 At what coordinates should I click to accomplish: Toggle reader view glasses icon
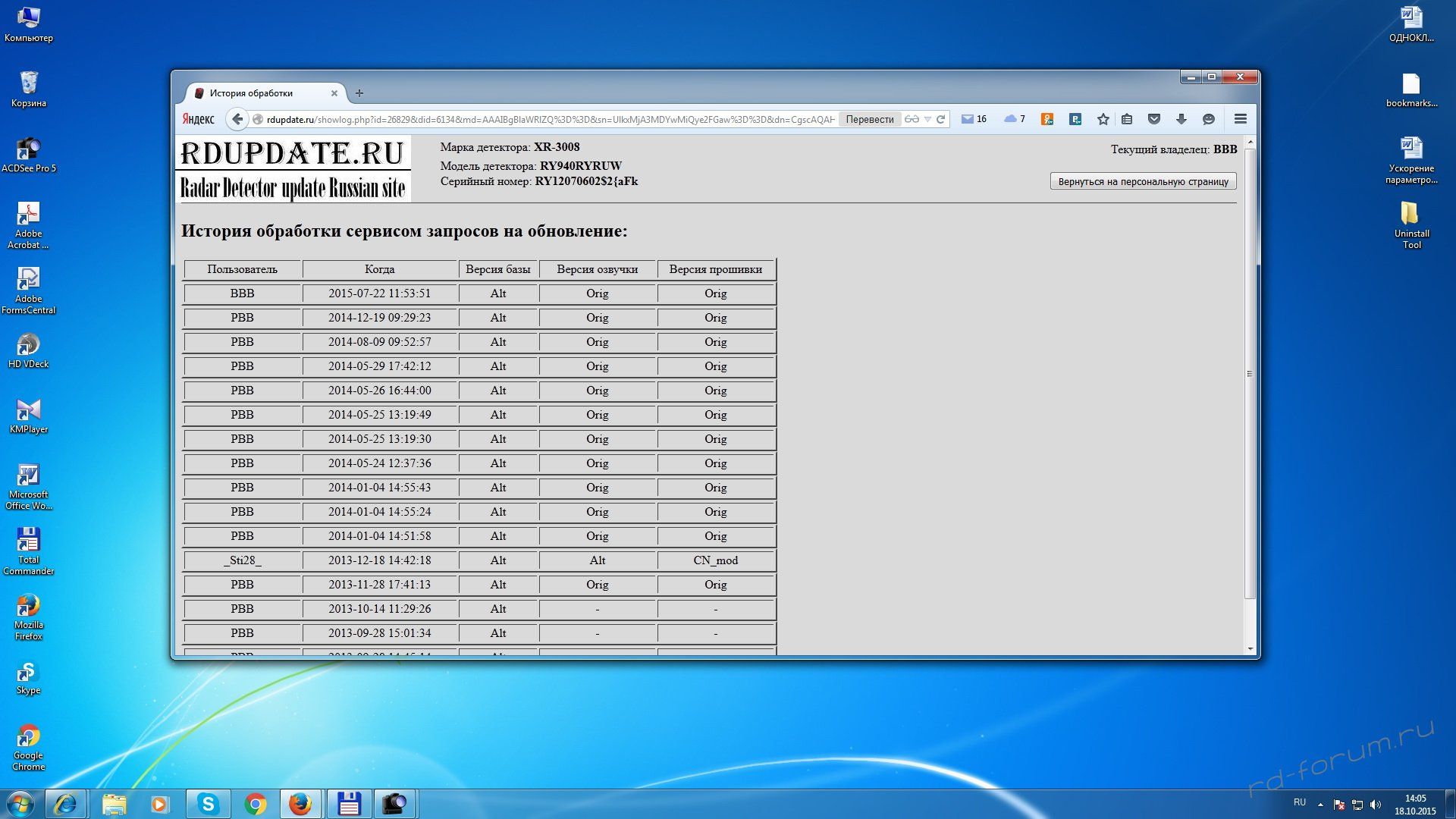pos(912,119)
